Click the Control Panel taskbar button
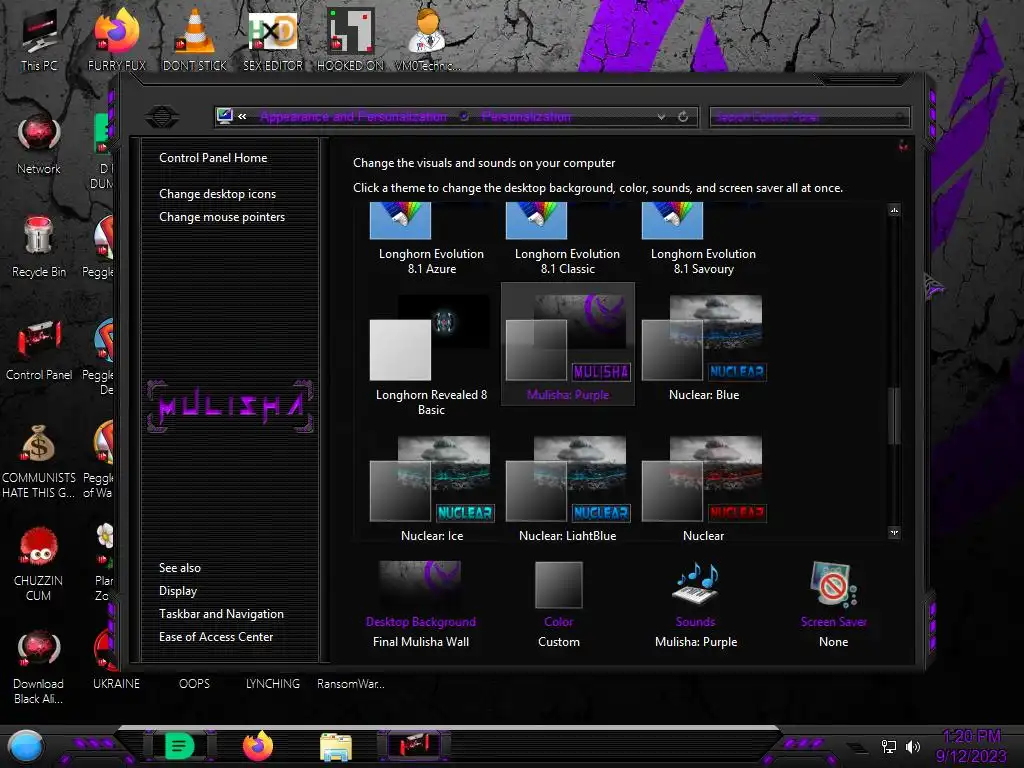This screenshot has width=1024, height=768. click(x=414, y=746)
